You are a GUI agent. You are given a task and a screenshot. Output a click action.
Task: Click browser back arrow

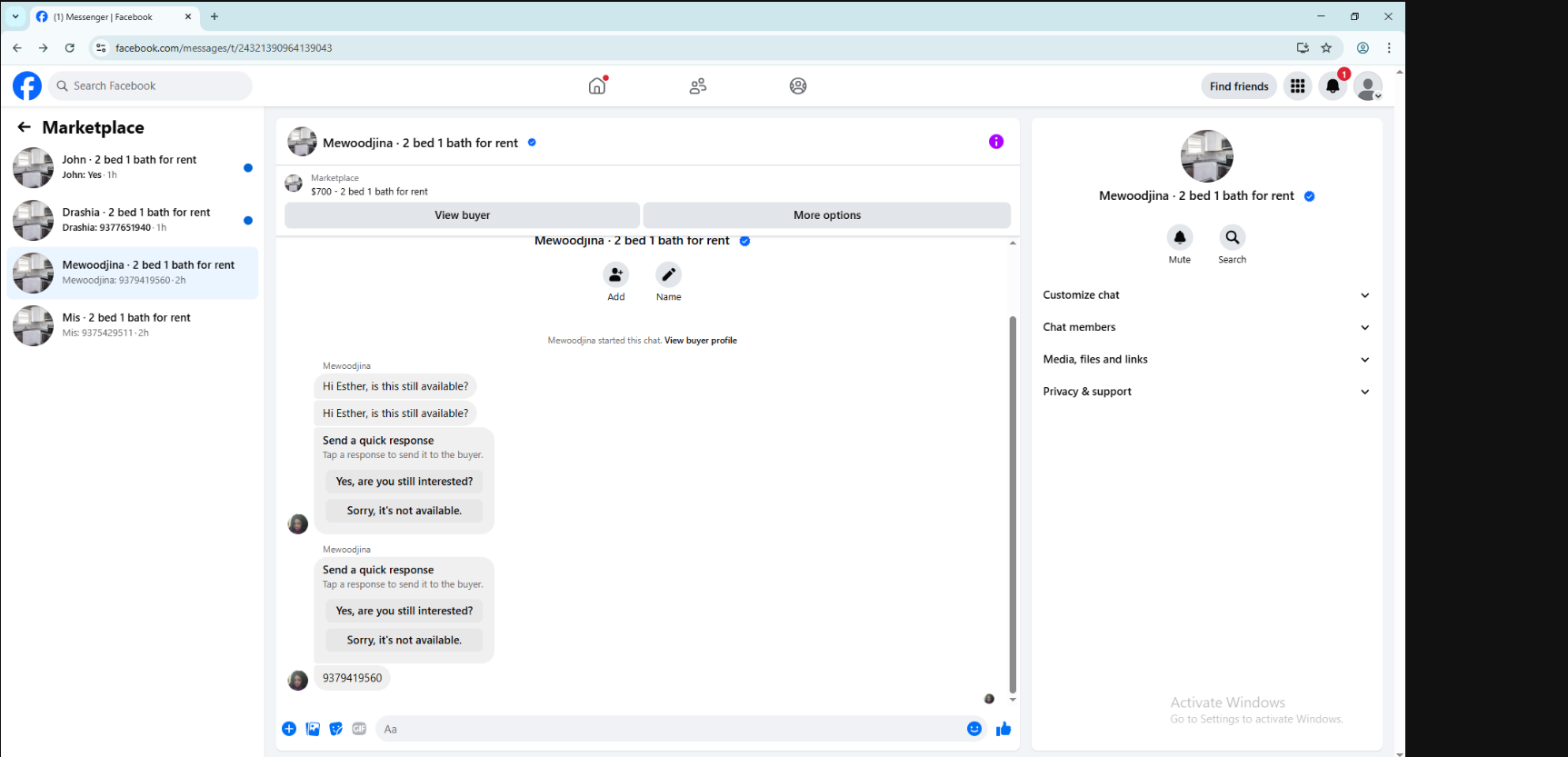point(17,47)
